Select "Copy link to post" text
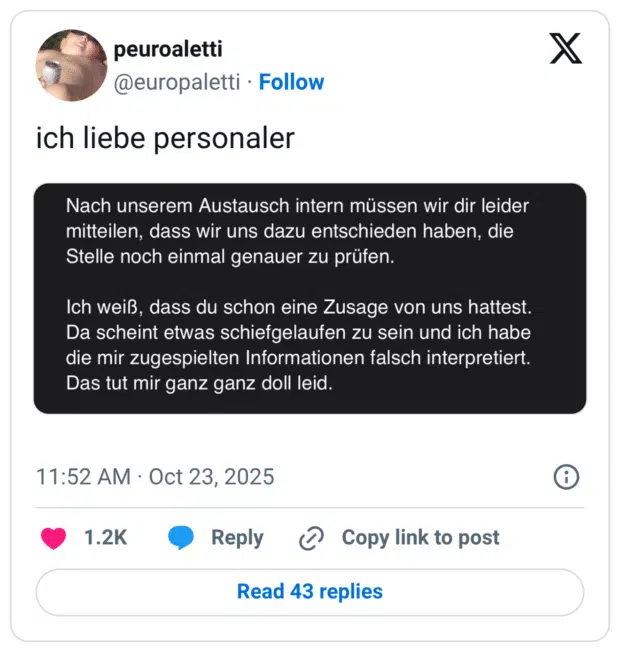Screen dimensions: 620x652 click(420, 538)
